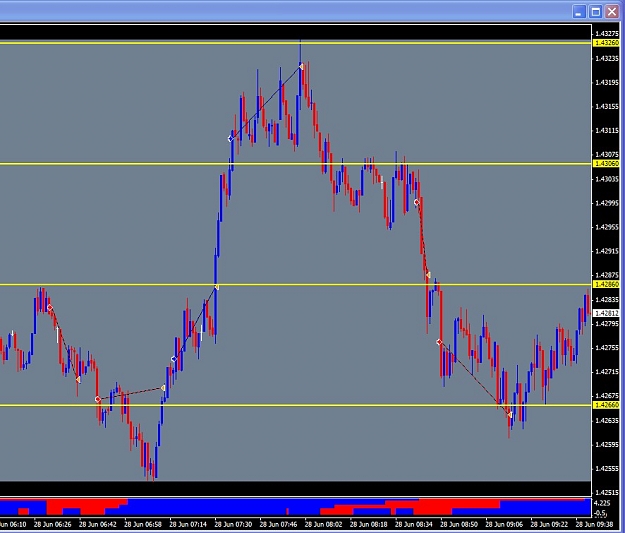Click the 28 Jun 08:50 time label
The image size is (625, 533).
pyautogui.click(x=459, y=524)
